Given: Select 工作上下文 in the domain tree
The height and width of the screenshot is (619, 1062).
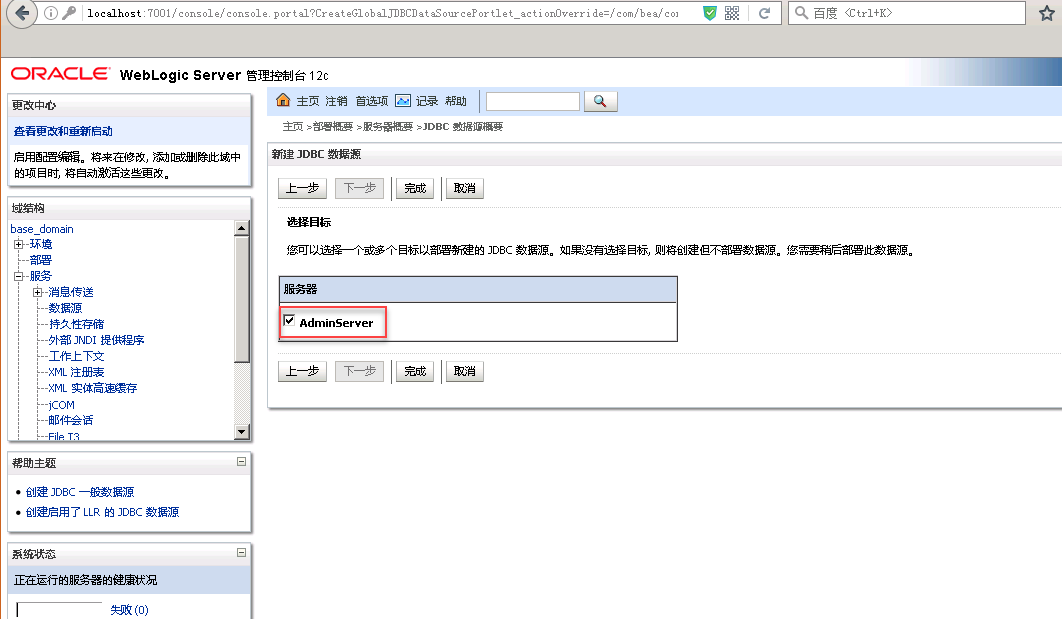Looking at the screenshot, I should (76, 356).
